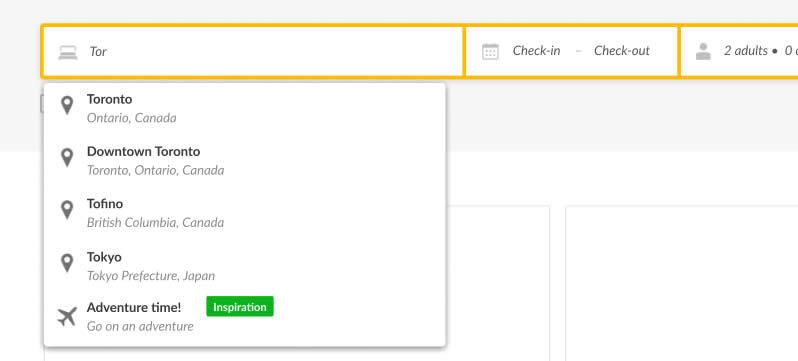Toggle the checkbox partially hidden behind the suggestions dropdown
Viewport: 798px width, 361px height.
(x=43, y=104)
